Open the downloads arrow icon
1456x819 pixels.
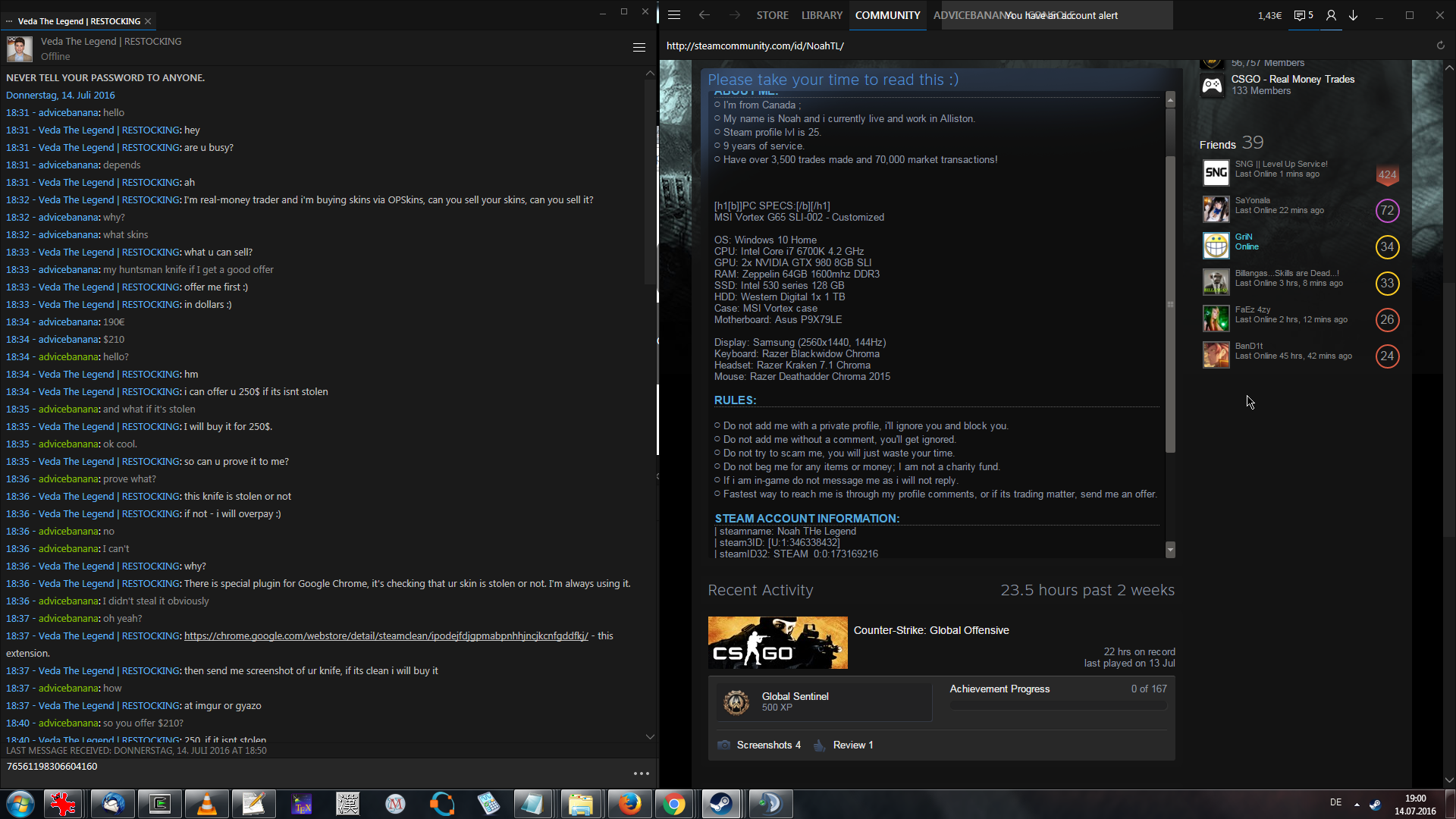click(x=1354, y=15)
